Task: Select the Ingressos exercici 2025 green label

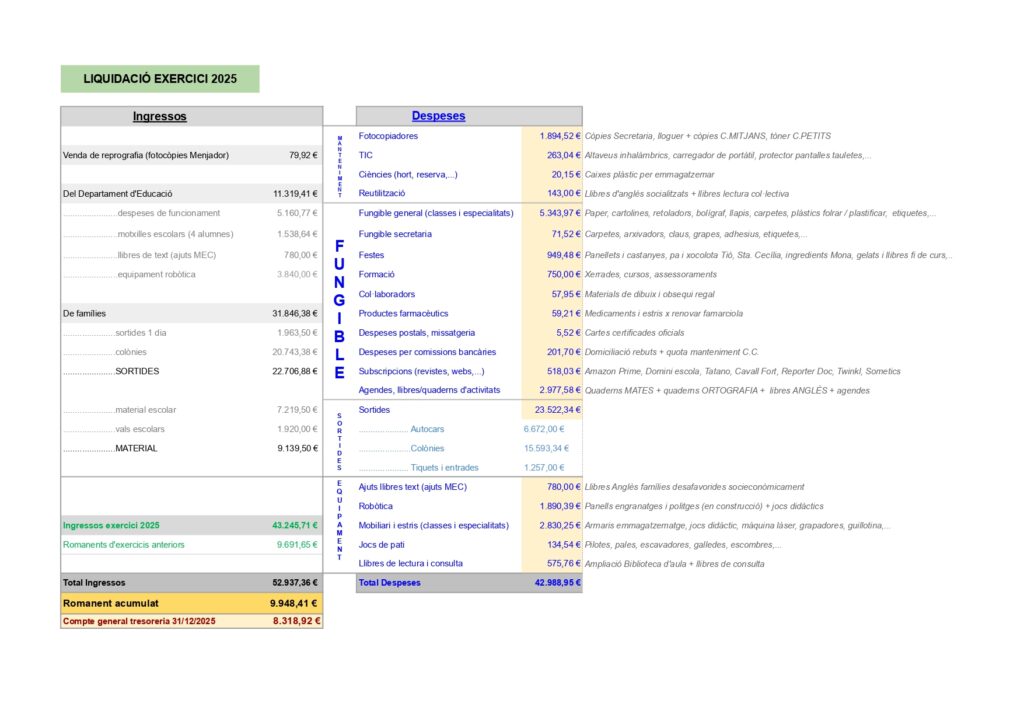Action: pos(111,525)
